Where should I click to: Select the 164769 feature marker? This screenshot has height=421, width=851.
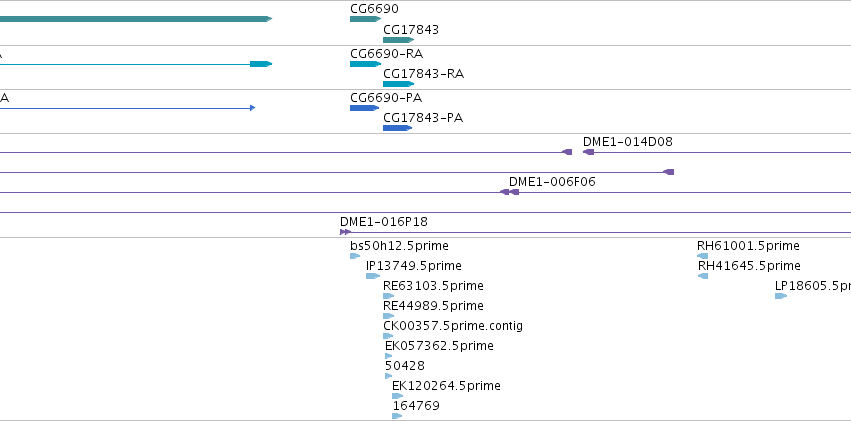pyautogui.click(x=397, y=416)
